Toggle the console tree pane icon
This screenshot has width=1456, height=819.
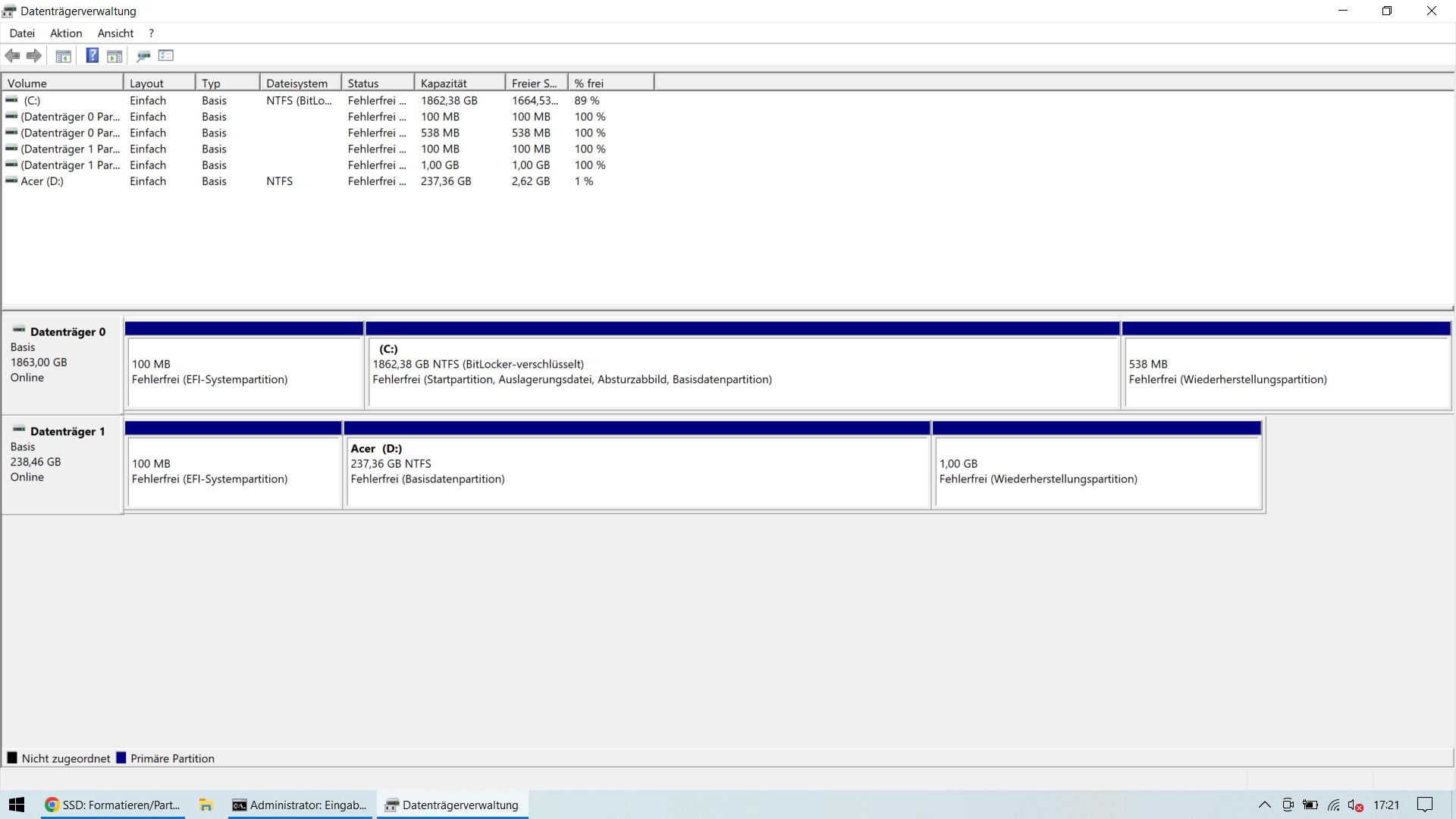(64, 55)
